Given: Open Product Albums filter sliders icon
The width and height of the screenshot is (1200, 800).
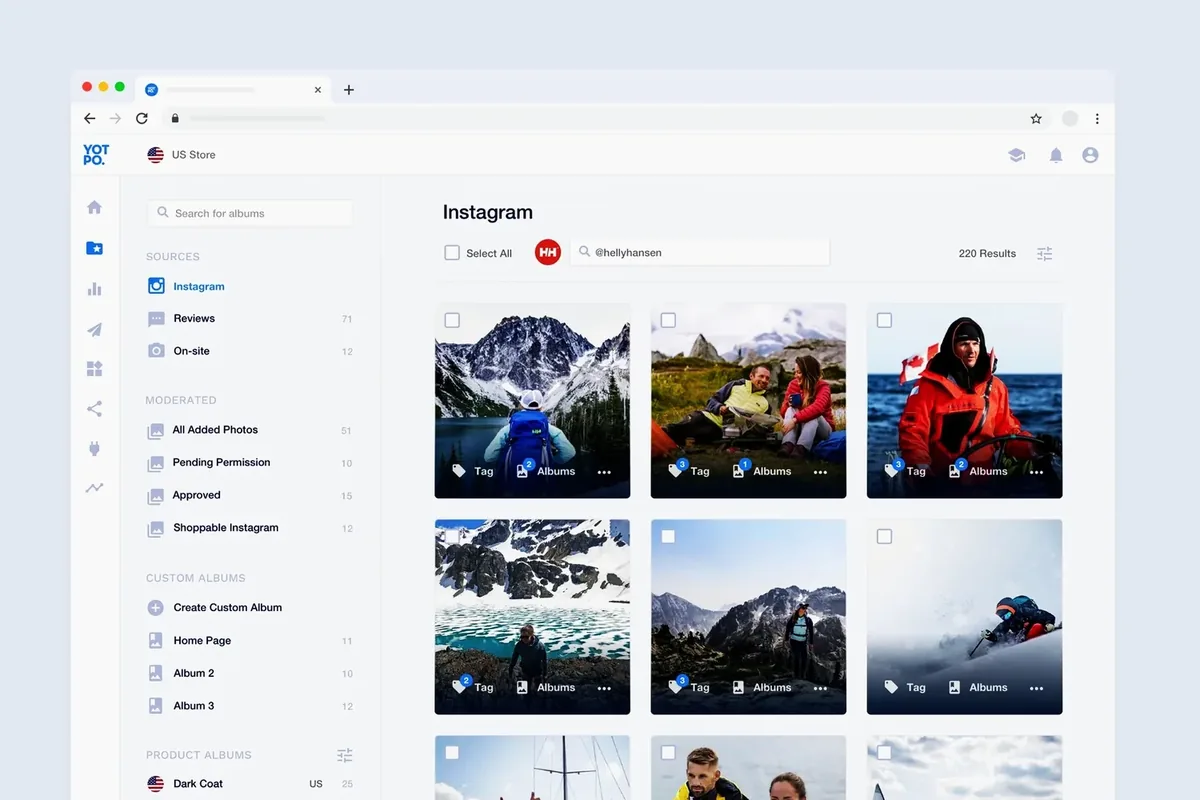Looking at the screenshot, I should (345, 755).
